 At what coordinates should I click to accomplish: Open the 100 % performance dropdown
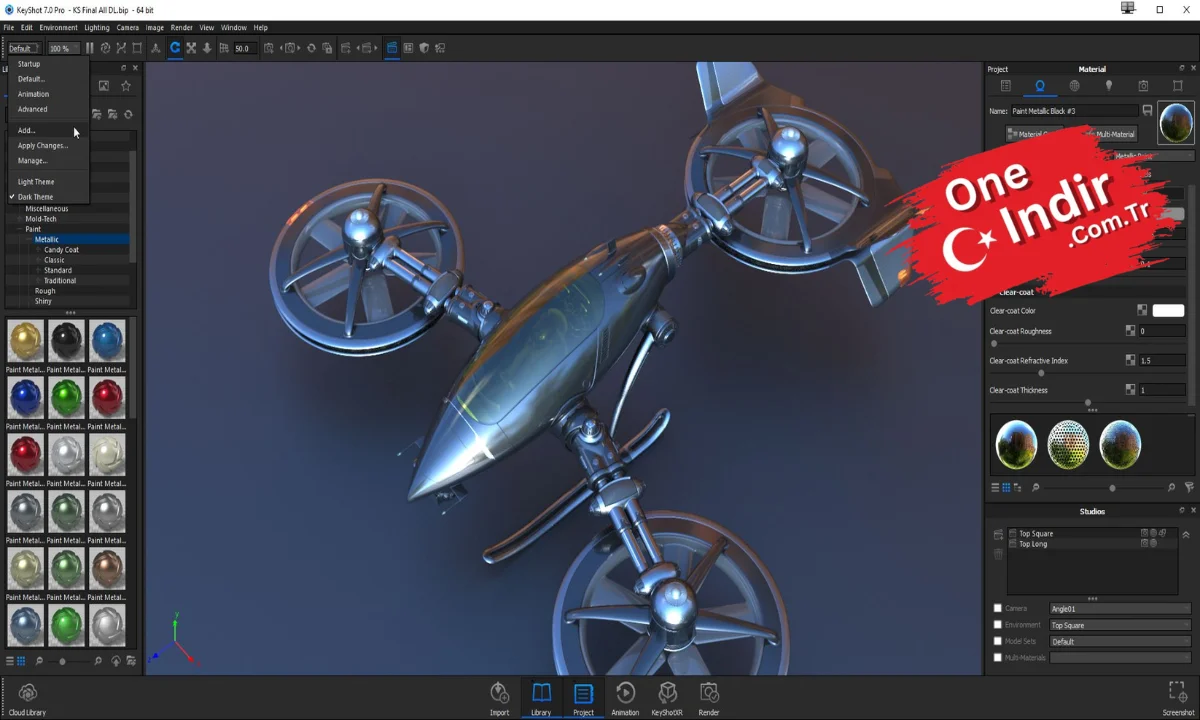coord(64,48)
